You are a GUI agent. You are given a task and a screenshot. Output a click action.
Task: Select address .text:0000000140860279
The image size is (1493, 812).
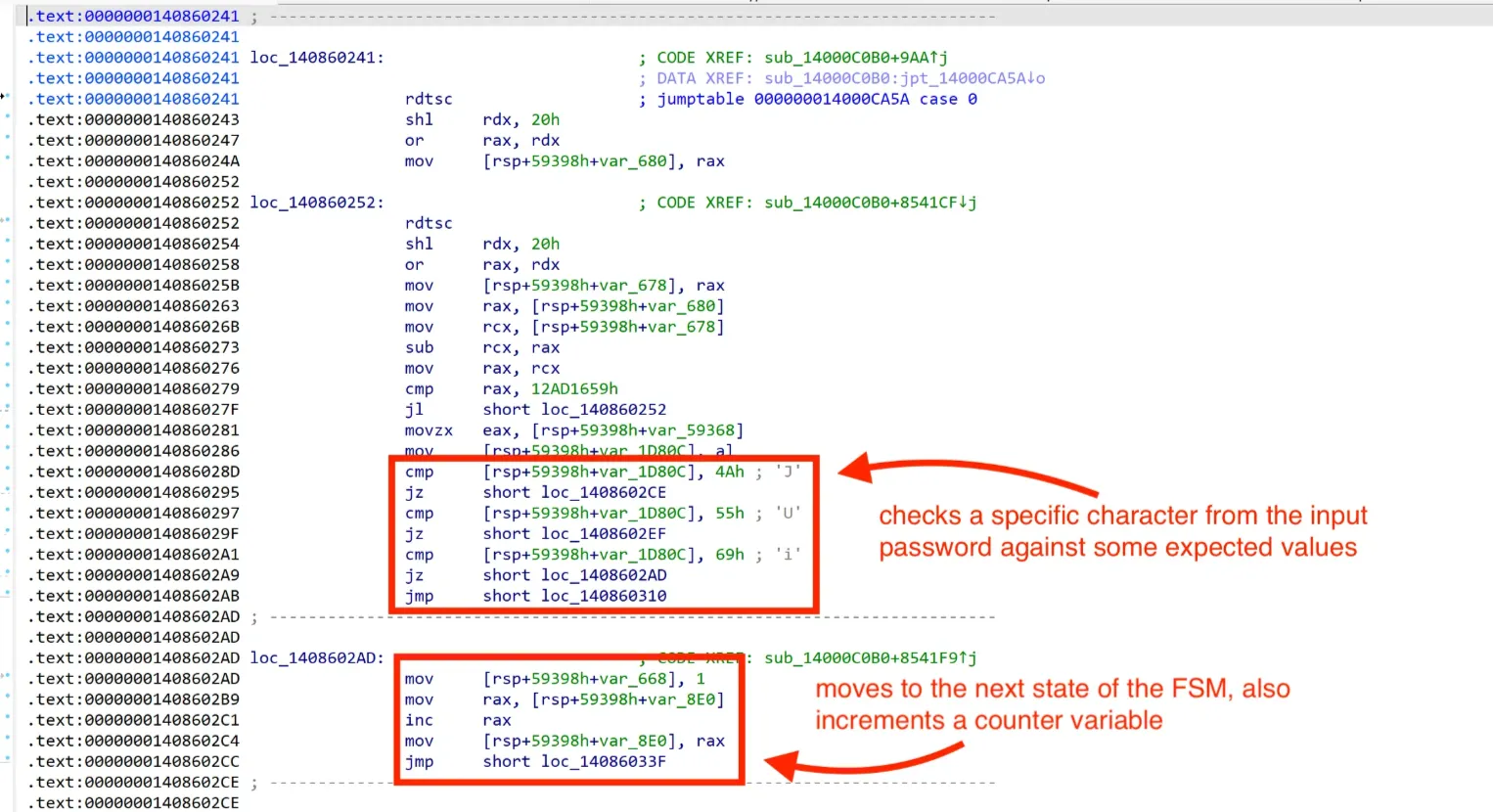tap(137, 389)
